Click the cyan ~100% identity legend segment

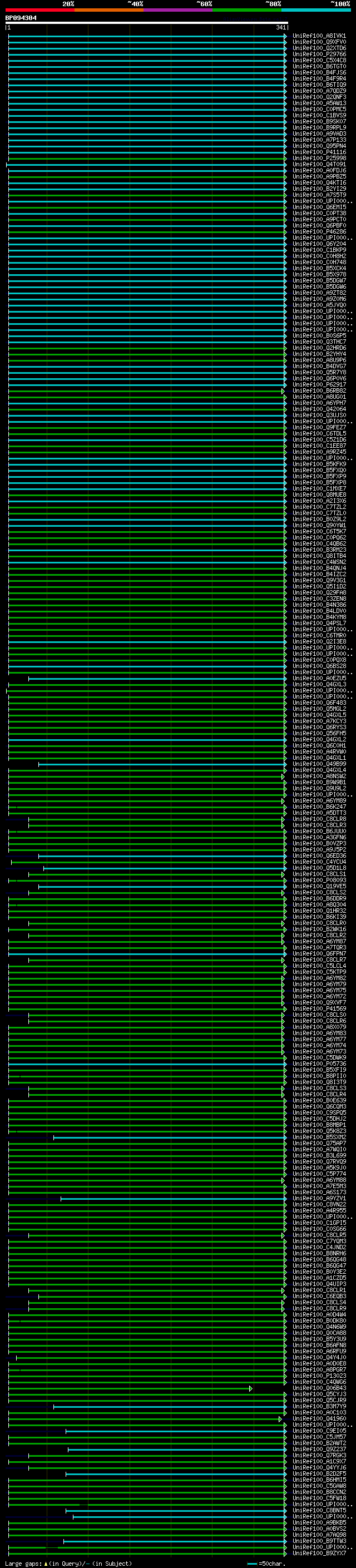(316, 11)
